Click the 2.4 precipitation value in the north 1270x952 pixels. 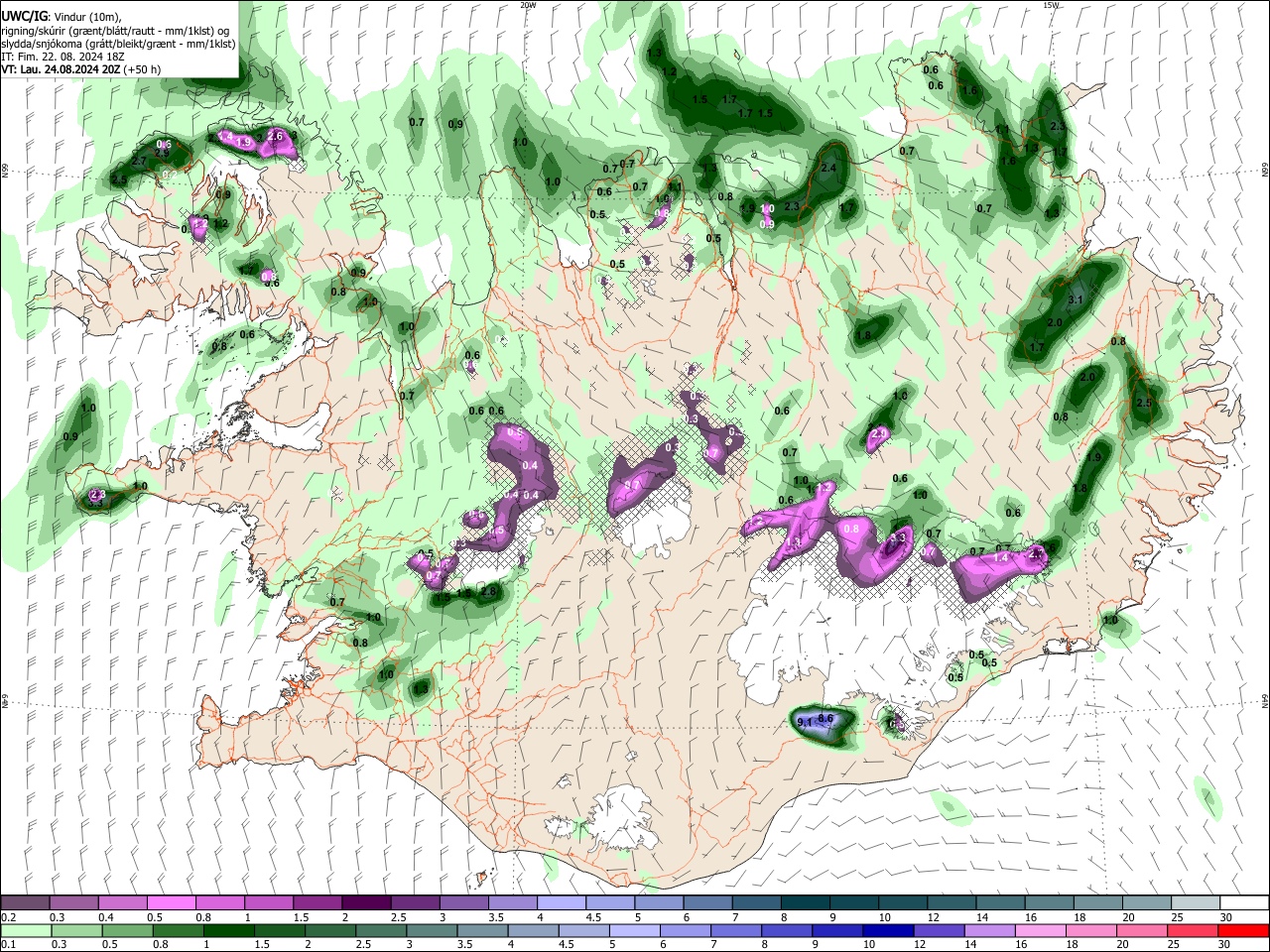point(829,169)
